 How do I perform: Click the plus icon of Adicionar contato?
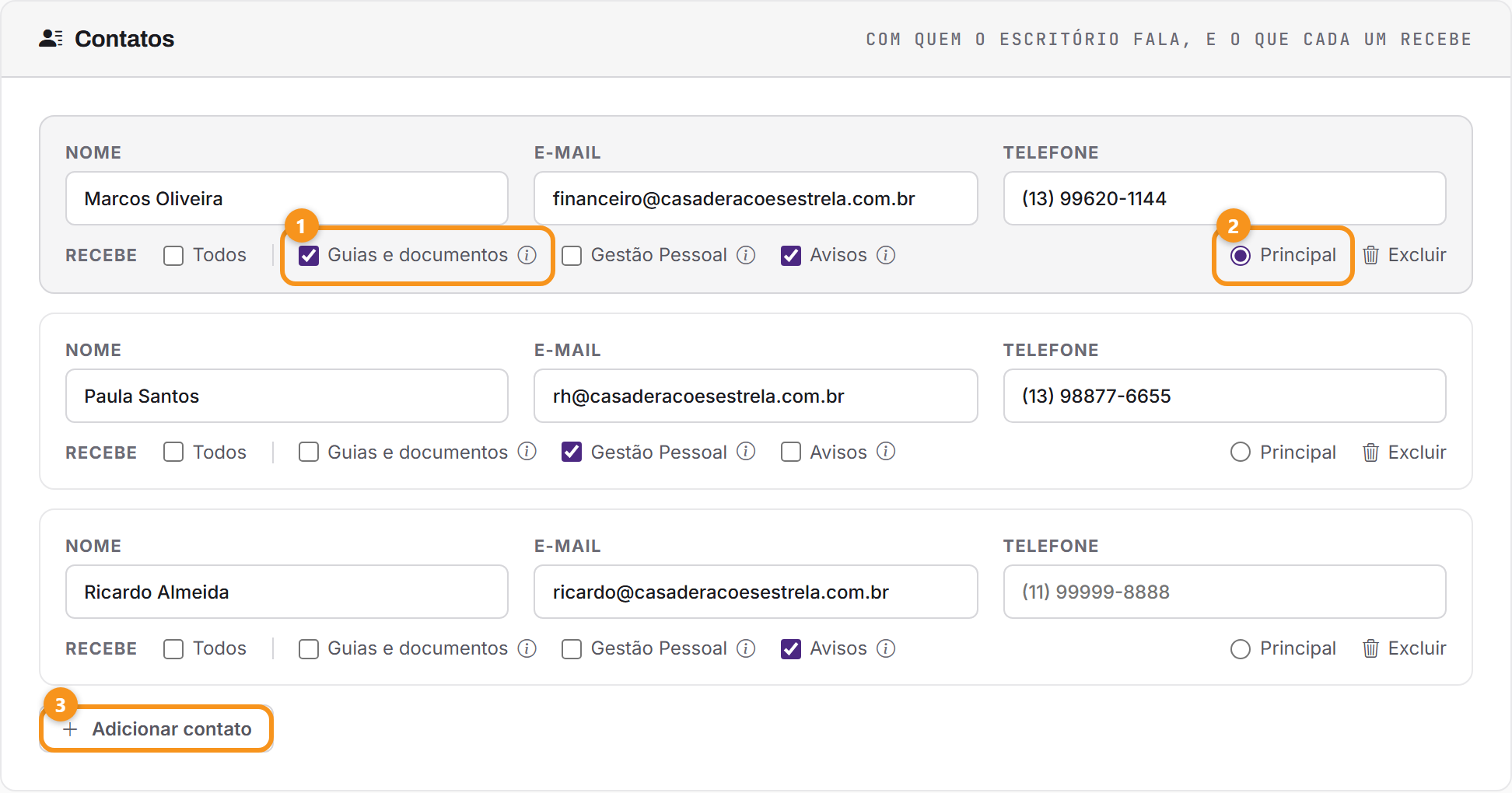pyautogui.click(x=70, y=729)
